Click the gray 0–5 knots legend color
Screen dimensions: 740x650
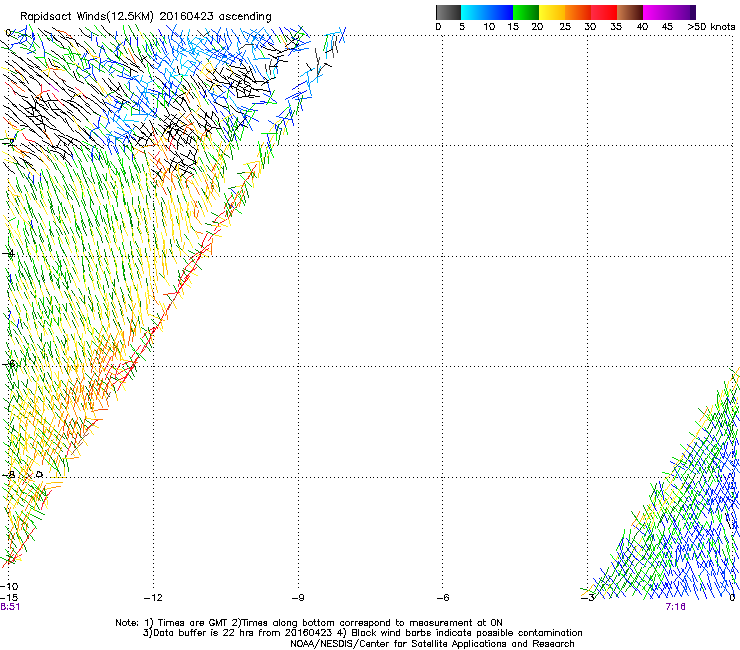click(448, 12)
